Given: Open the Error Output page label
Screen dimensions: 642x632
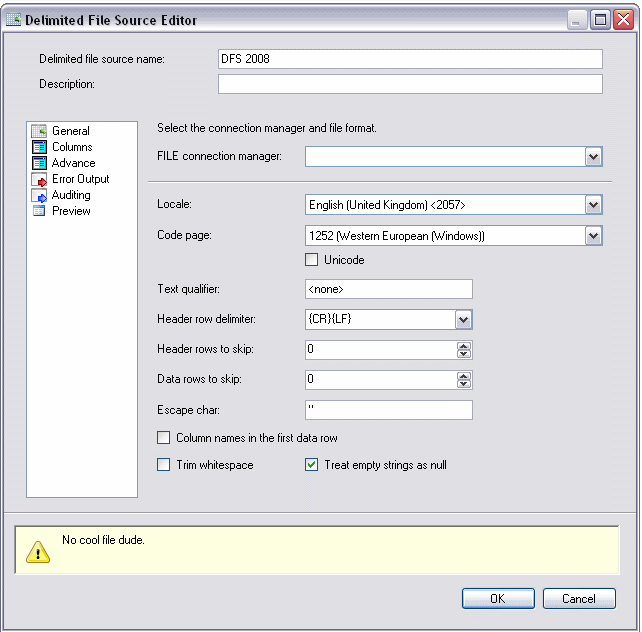Looking at the screenshot, I should tap(81, 179).
